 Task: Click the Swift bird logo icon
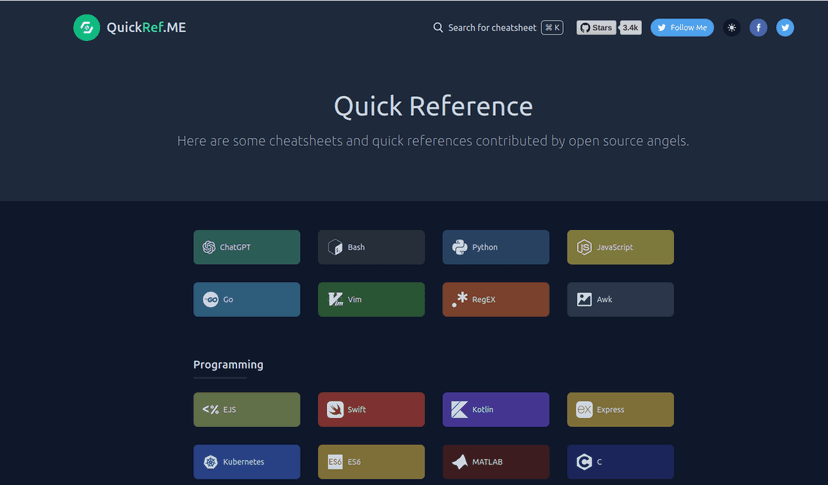click(335, 409)
